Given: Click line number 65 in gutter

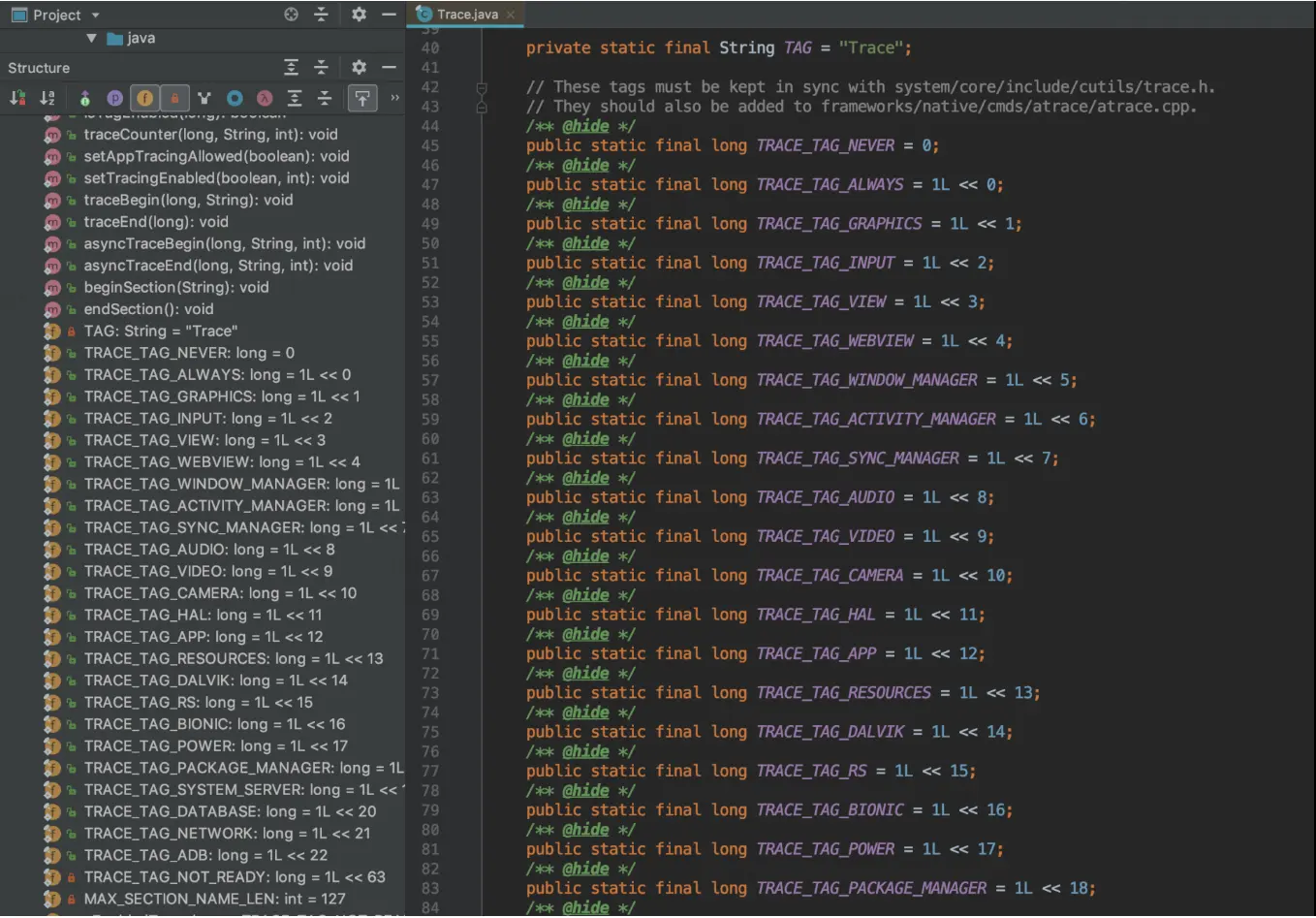Looking at the screenshot, I should [430, 536].
